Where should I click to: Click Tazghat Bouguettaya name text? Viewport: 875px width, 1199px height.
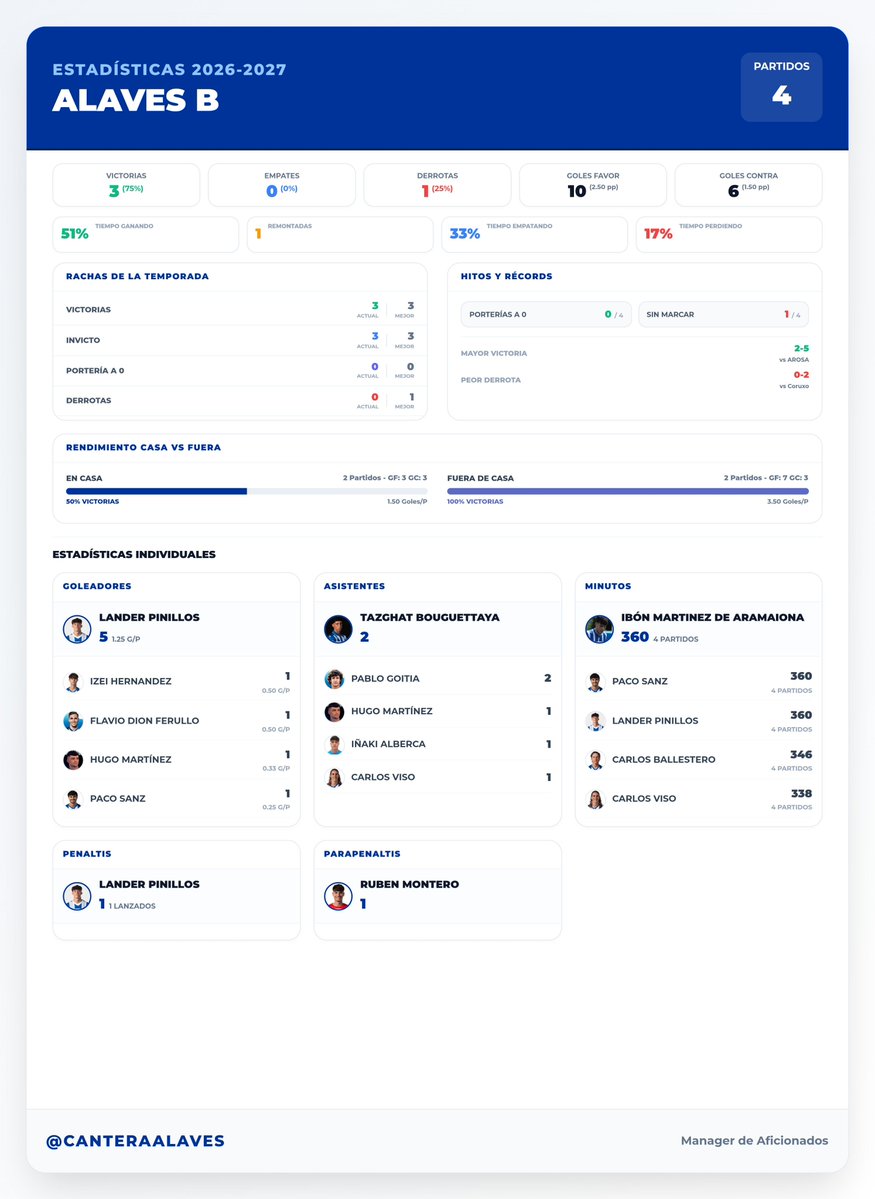pos(430,617)
